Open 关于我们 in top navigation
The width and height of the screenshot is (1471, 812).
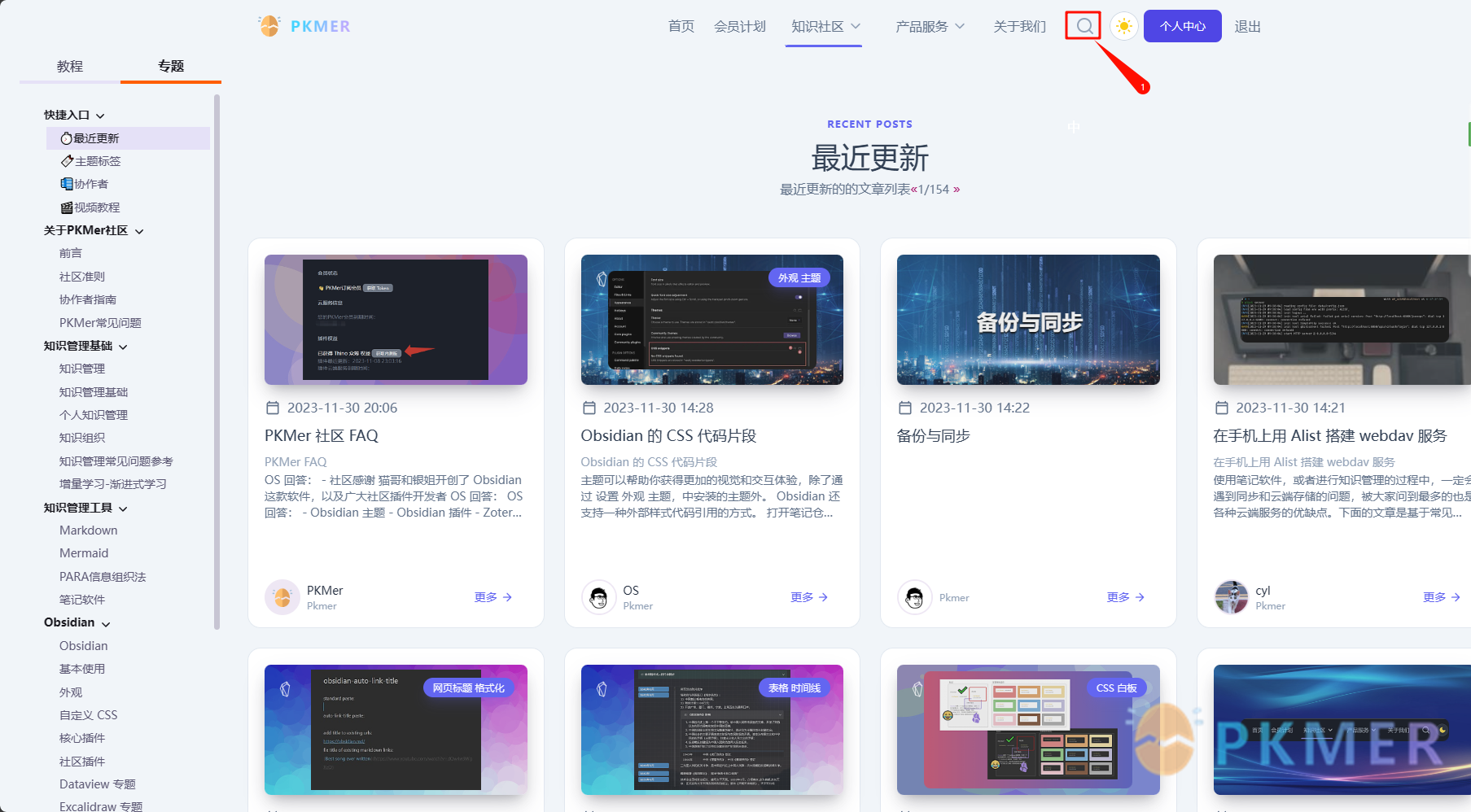click(1019, 26)
